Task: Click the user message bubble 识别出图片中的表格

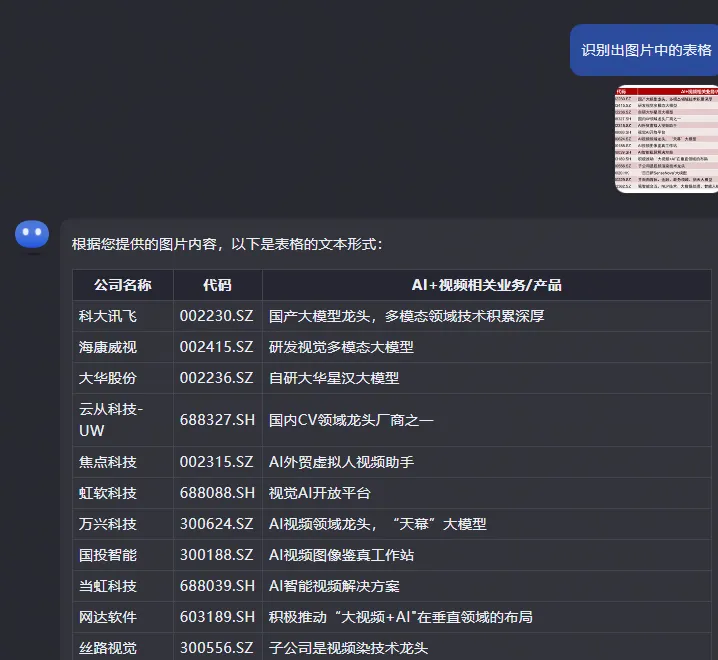Action: tap(644, 50)
